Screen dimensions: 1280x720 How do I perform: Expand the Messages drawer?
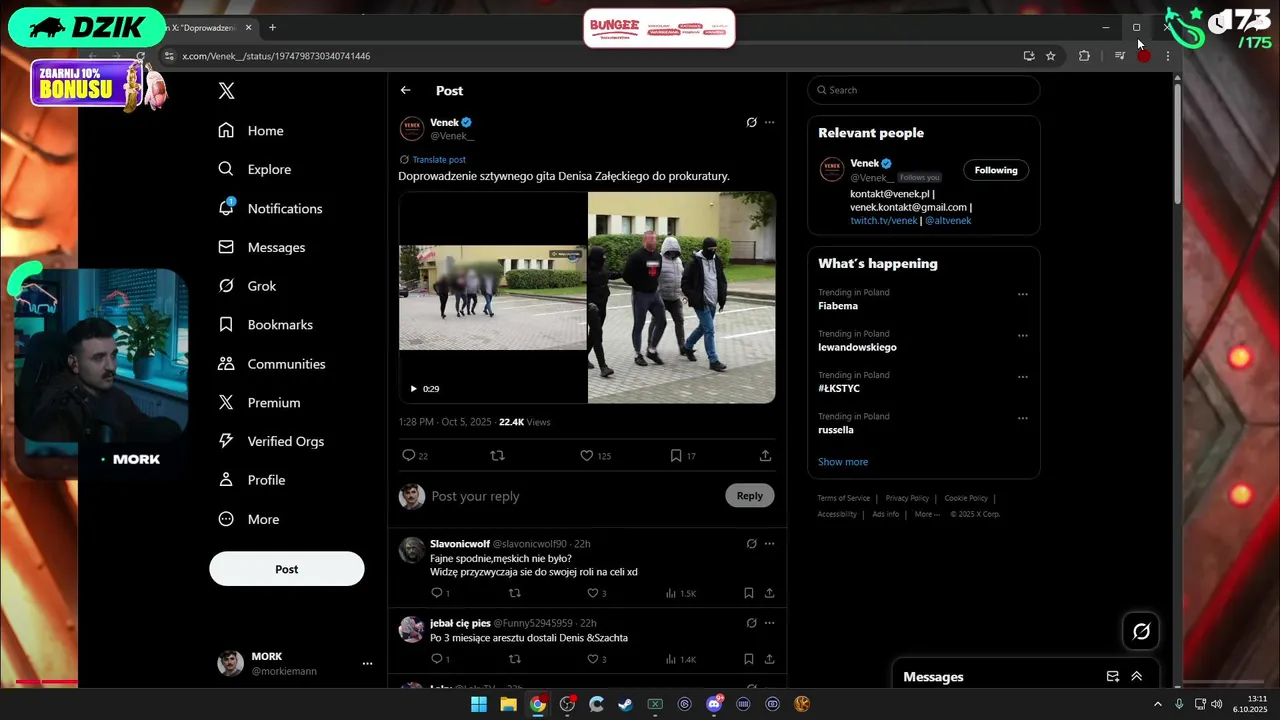point(1137,677)
